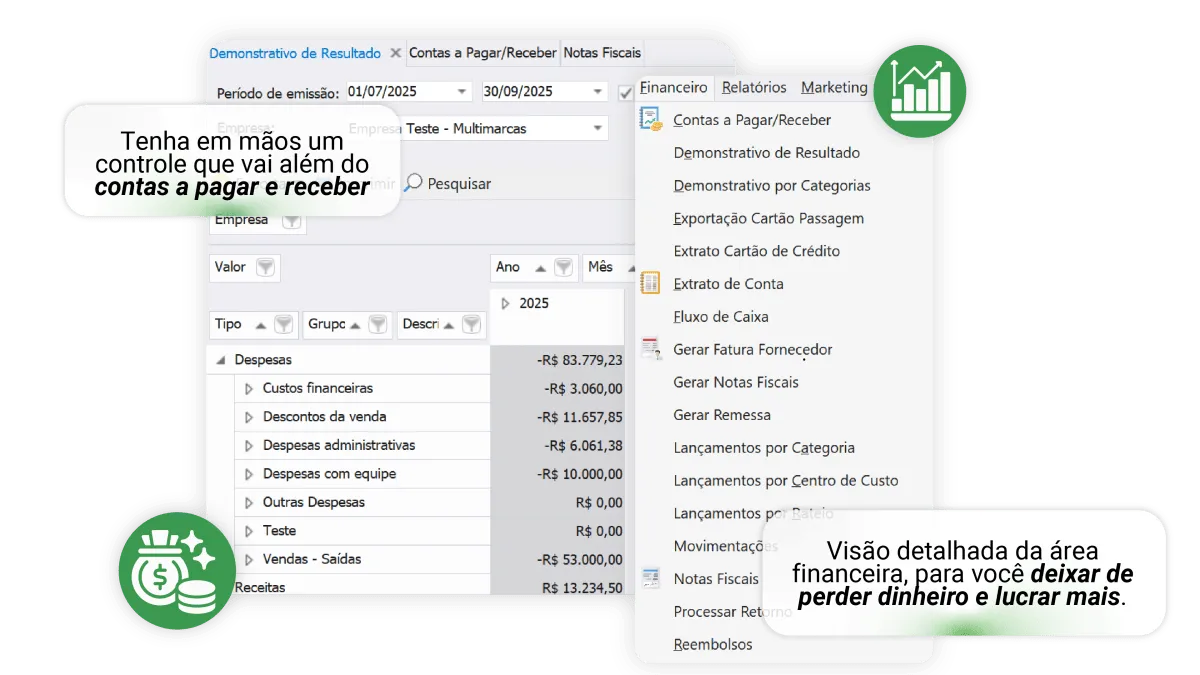Screen dimensions: 1200x675
Task: Click the value -R$ 53.000,00
Action: click(x=579, y=559)
